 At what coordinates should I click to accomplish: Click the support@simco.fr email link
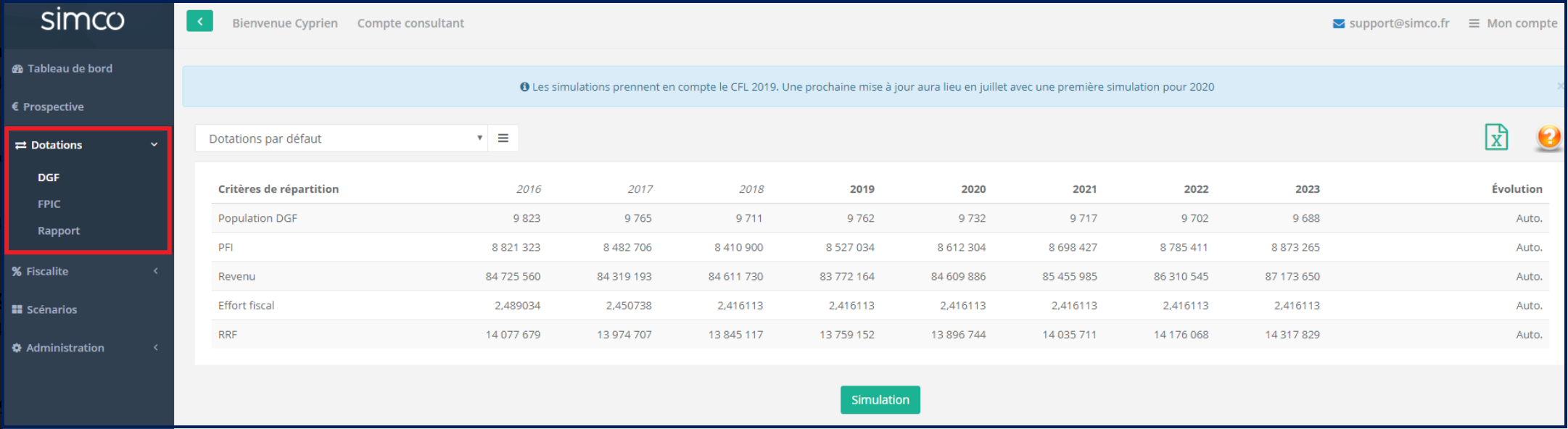tap(1399, 23)
